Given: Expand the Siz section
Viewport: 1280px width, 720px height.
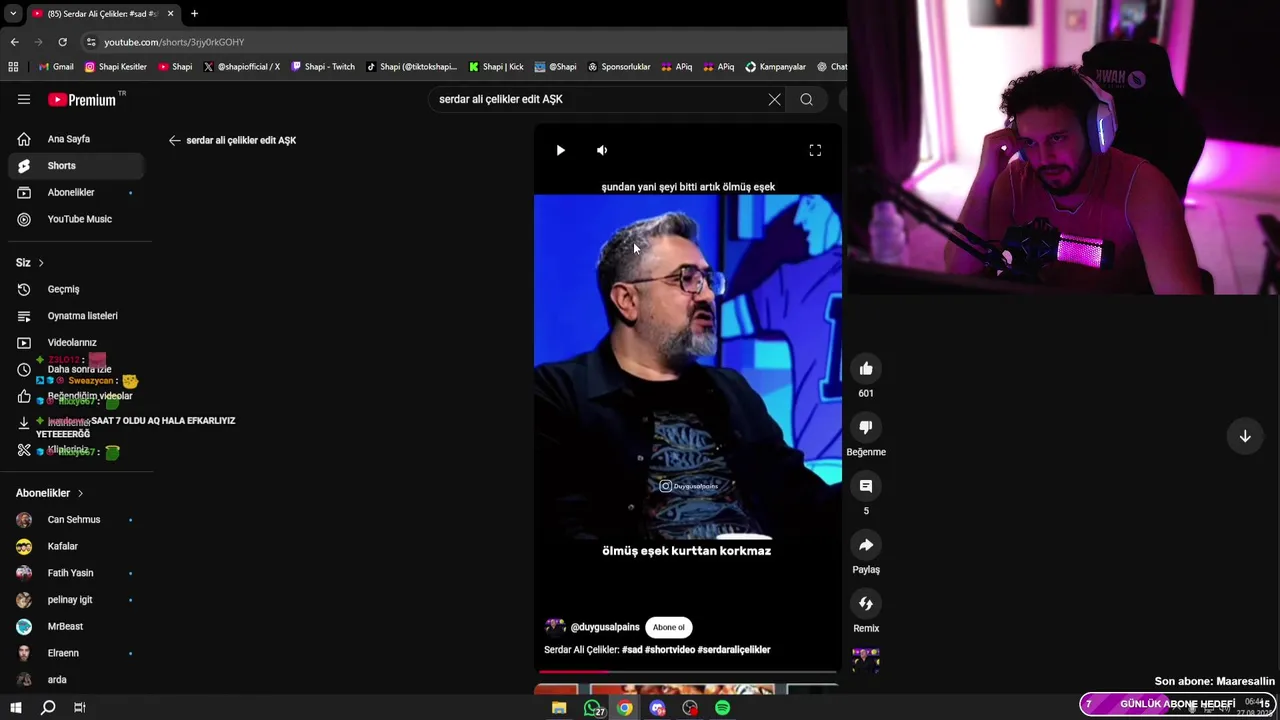Looking at the screenshot, I should point(30,263).
